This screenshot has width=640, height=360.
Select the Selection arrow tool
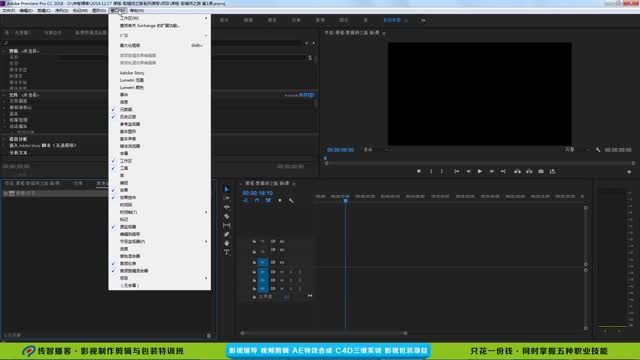[227, 189]
